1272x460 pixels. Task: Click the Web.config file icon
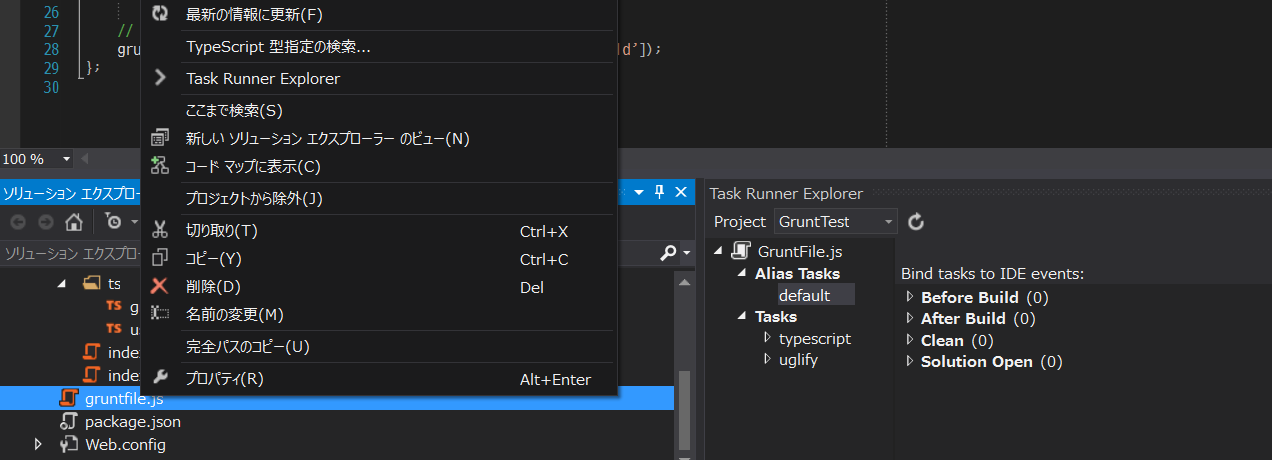pyautogui.click(x=69, y=444)
